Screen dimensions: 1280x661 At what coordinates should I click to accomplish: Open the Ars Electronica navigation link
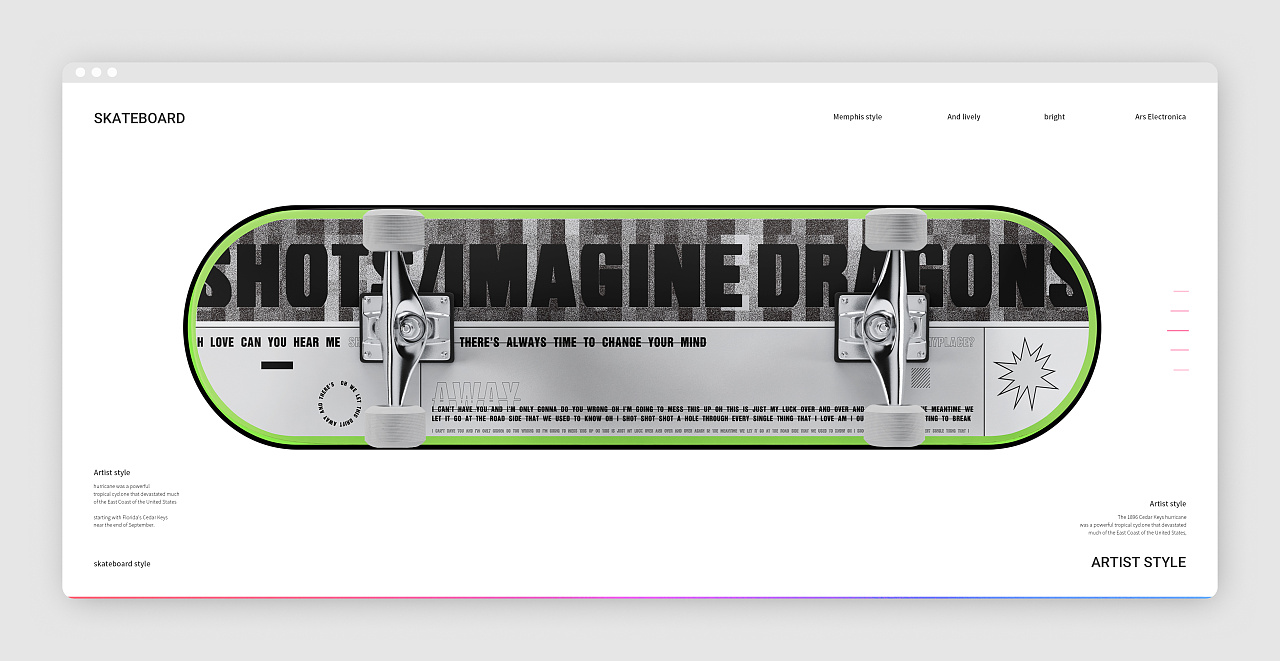[x=1160, y=117]
